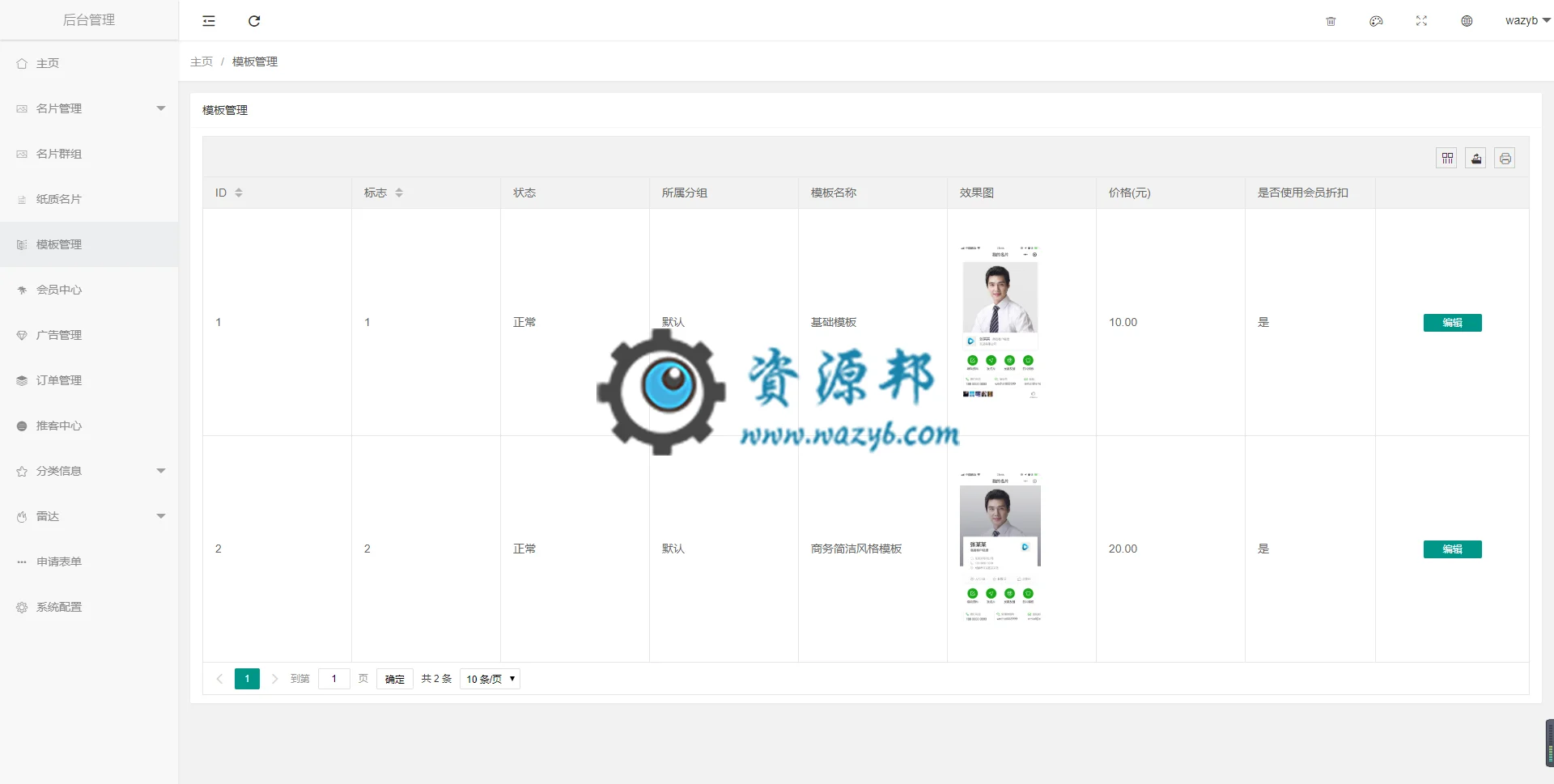1554x784 pixels.
Task: Refresh the page using the reload icon
Action: pos(254,21)
